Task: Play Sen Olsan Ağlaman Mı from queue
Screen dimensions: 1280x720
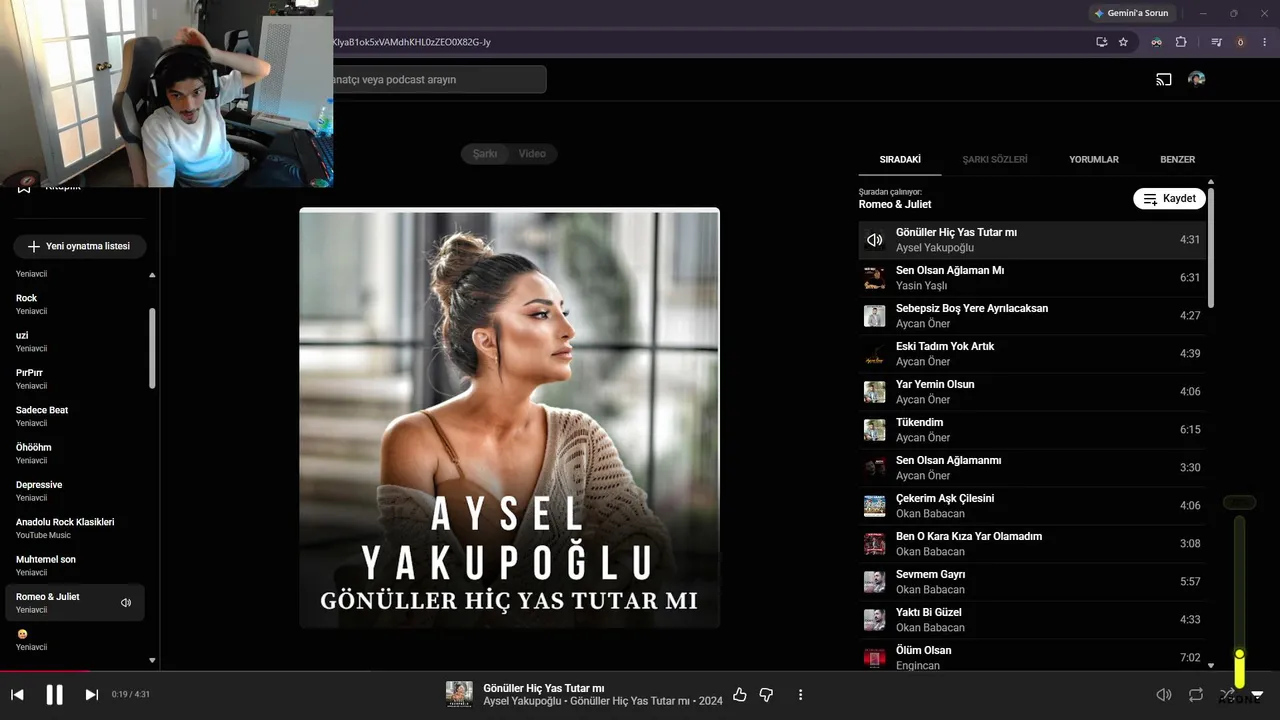Action: point(1032,278)
